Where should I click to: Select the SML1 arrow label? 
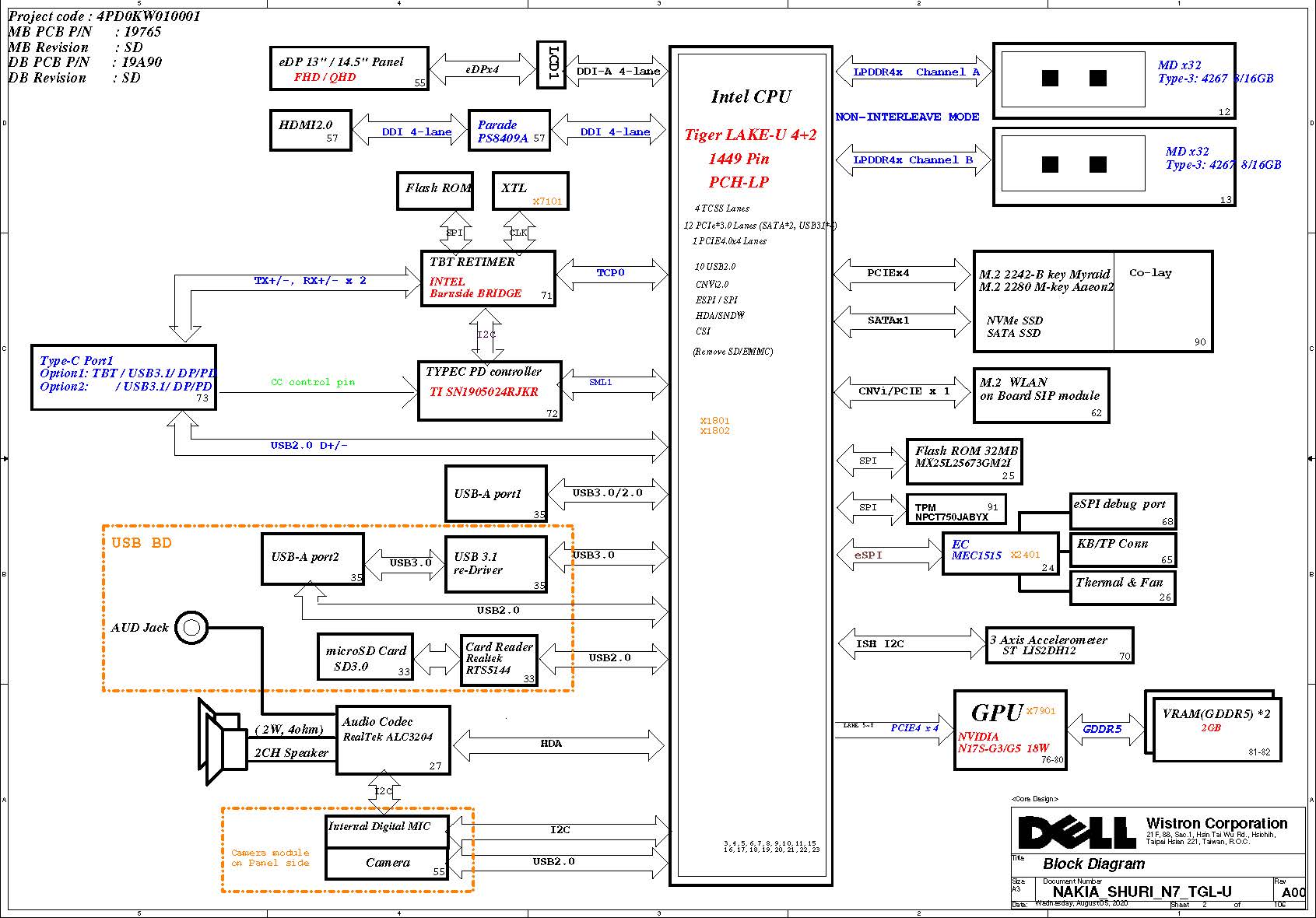(601, 382)
